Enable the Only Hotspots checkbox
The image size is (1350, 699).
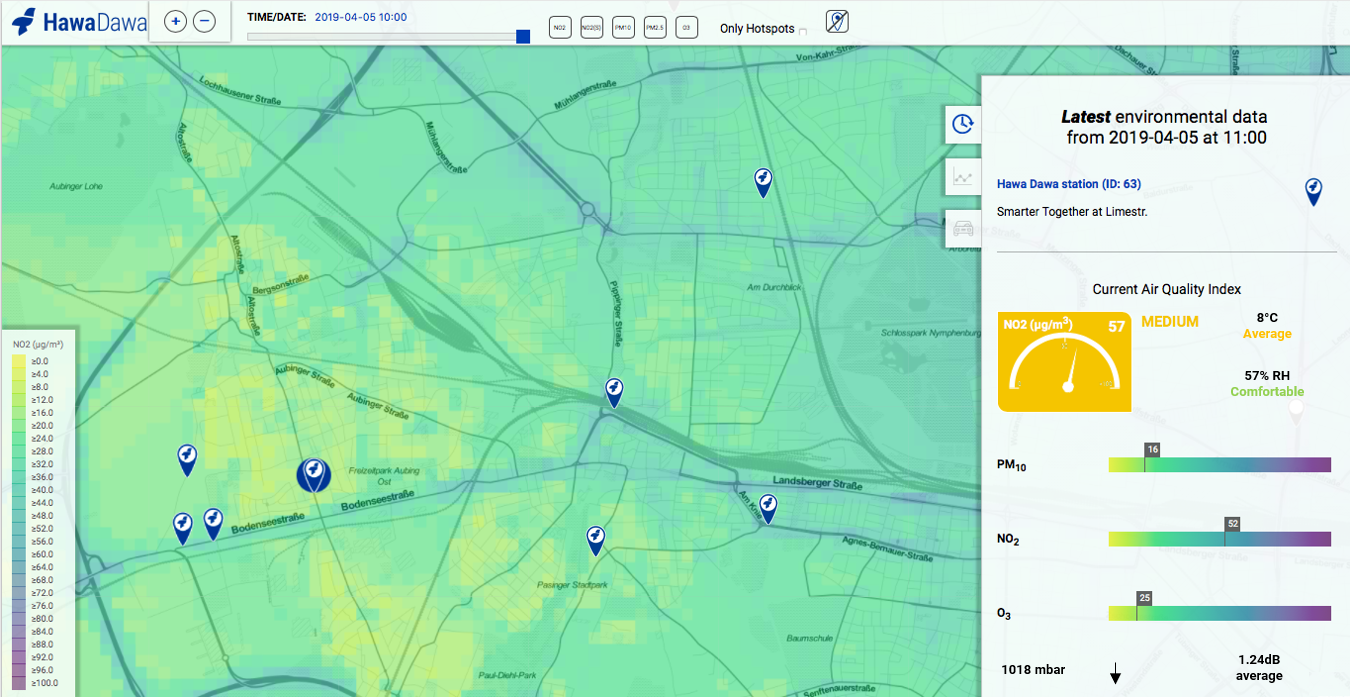click(x=803, y=31)
